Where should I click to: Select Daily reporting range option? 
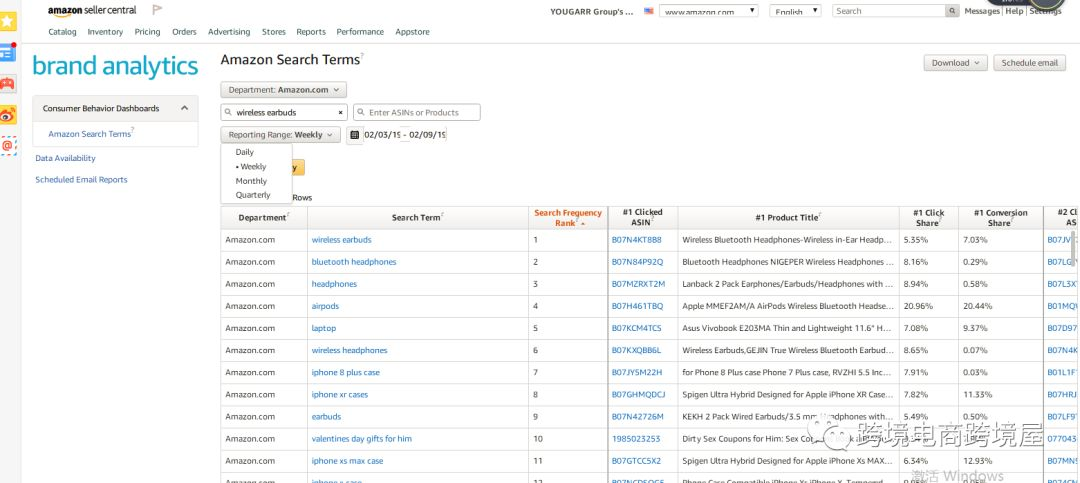tap(245, 152)
